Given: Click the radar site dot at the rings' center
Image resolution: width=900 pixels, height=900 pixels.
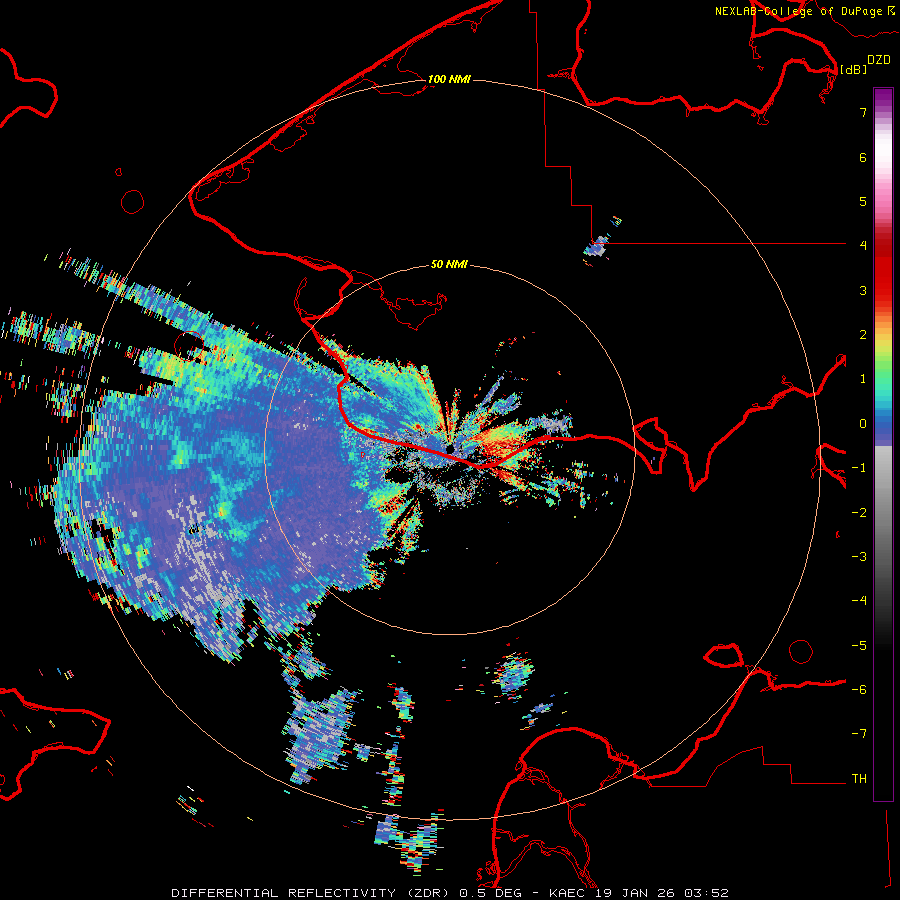Looking at the screenshot, I should point(450,449).
